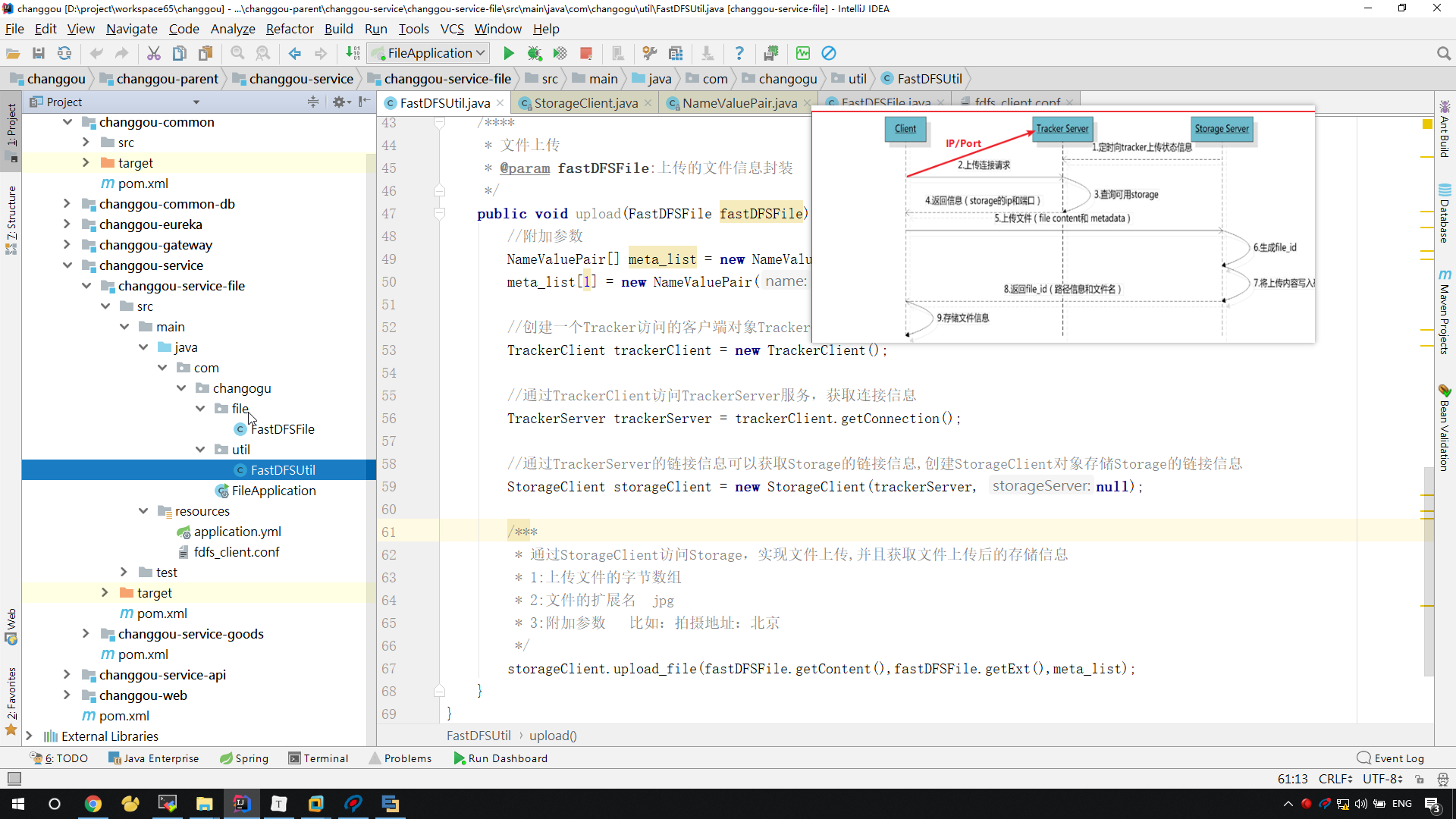Screen dimensions: 1456x819
Task: Click the Build project icon
Action: point(353,53)
